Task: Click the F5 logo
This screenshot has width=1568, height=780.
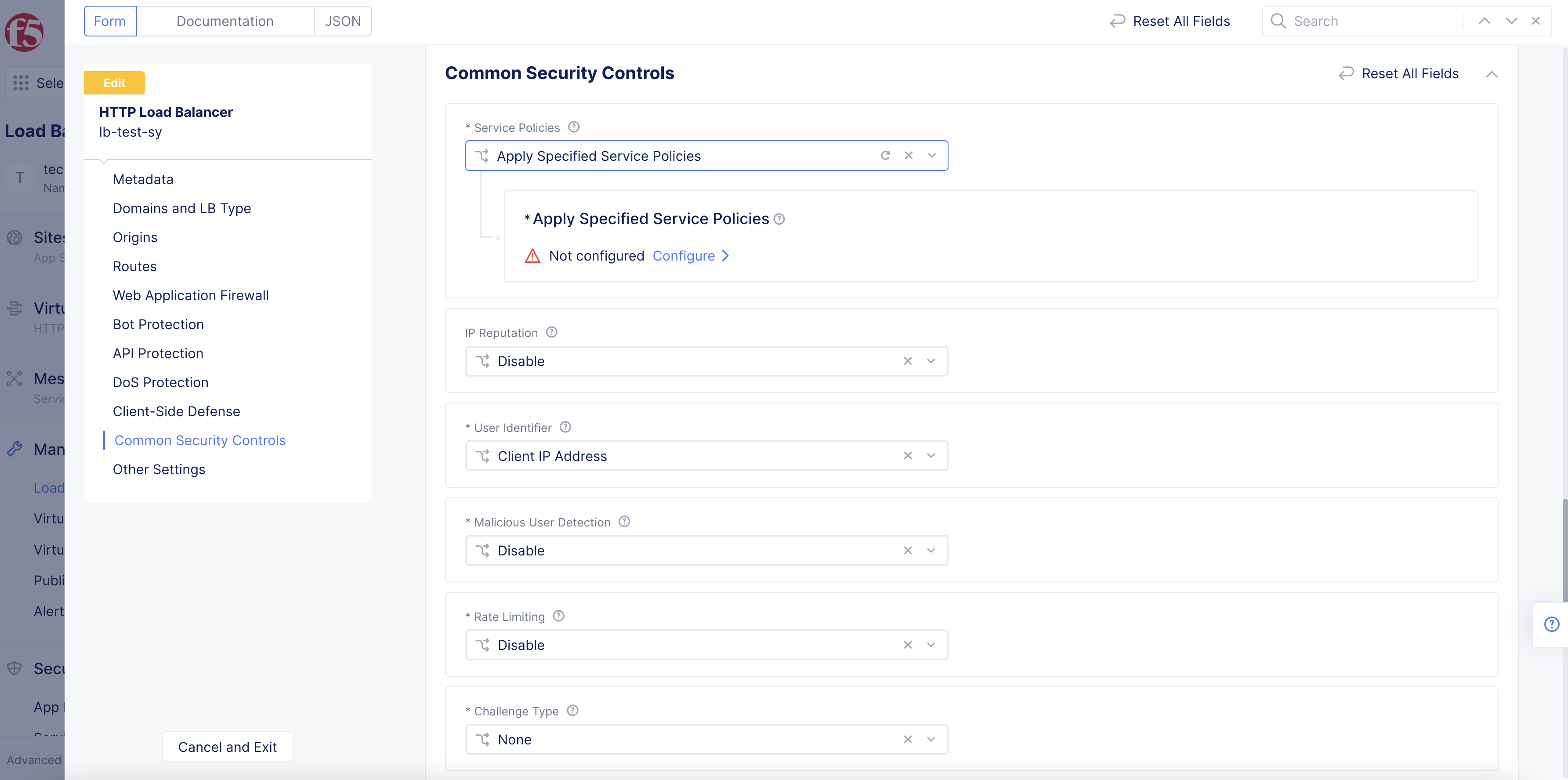Action: 24,32
